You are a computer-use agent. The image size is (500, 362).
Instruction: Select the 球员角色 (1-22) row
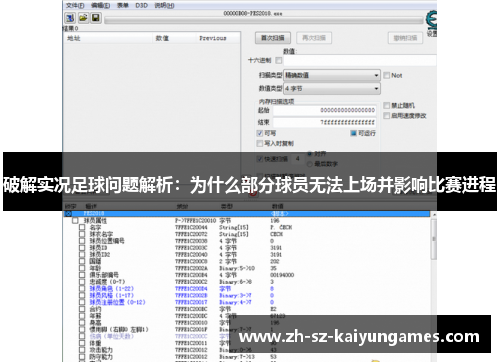[112, 289]
